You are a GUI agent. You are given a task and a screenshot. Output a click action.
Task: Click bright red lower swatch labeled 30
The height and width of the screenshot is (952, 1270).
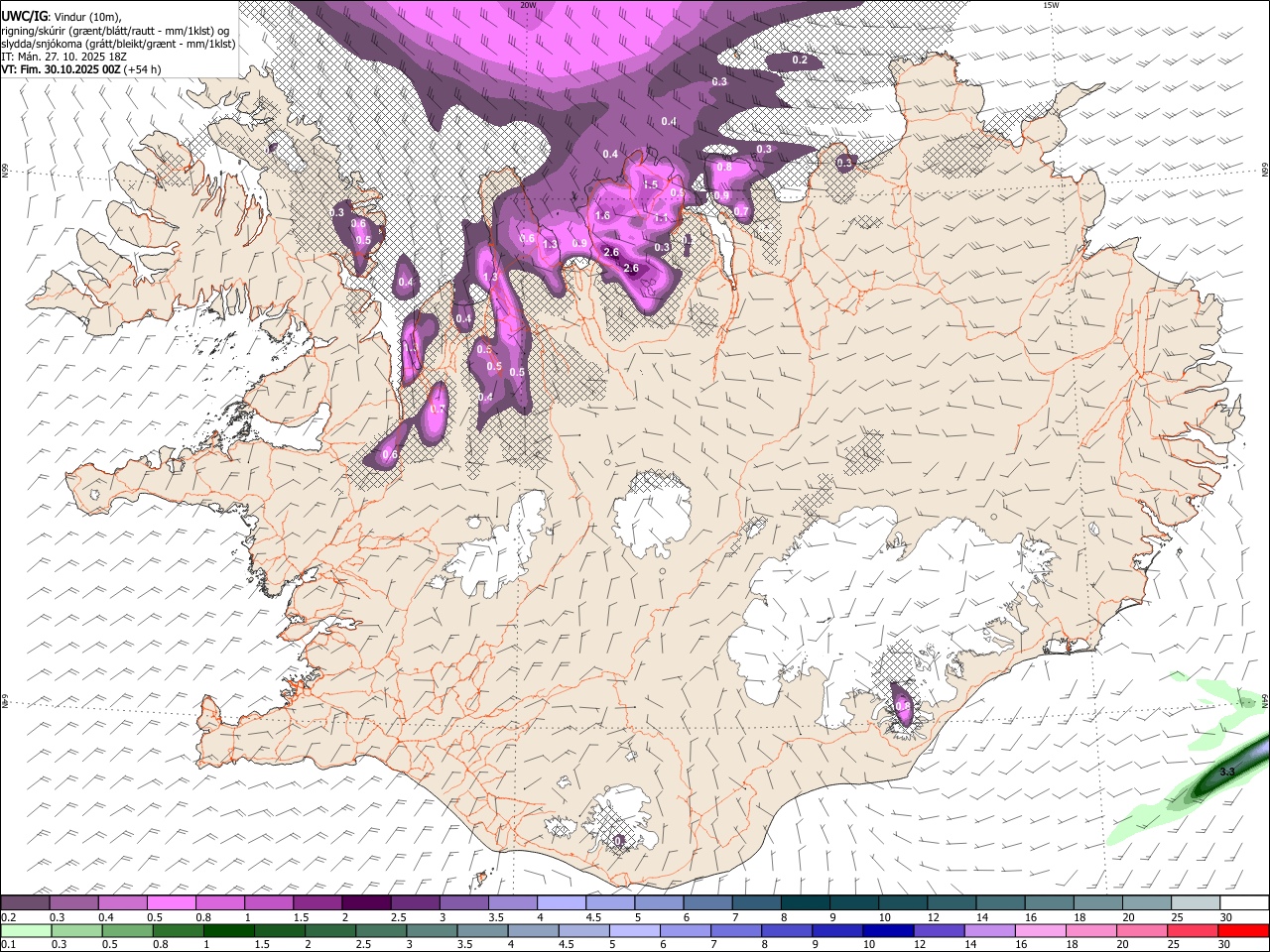(1242, 930)
